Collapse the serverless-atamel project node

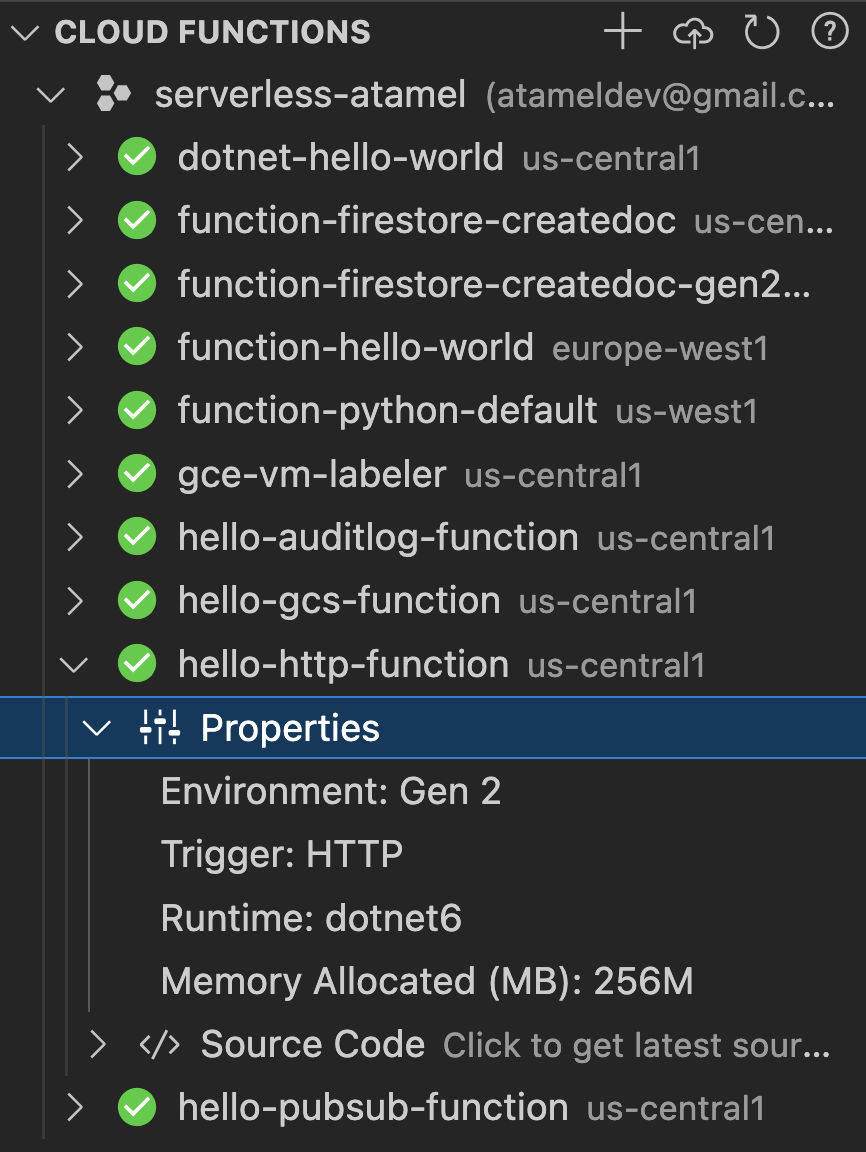pos(51,95)
